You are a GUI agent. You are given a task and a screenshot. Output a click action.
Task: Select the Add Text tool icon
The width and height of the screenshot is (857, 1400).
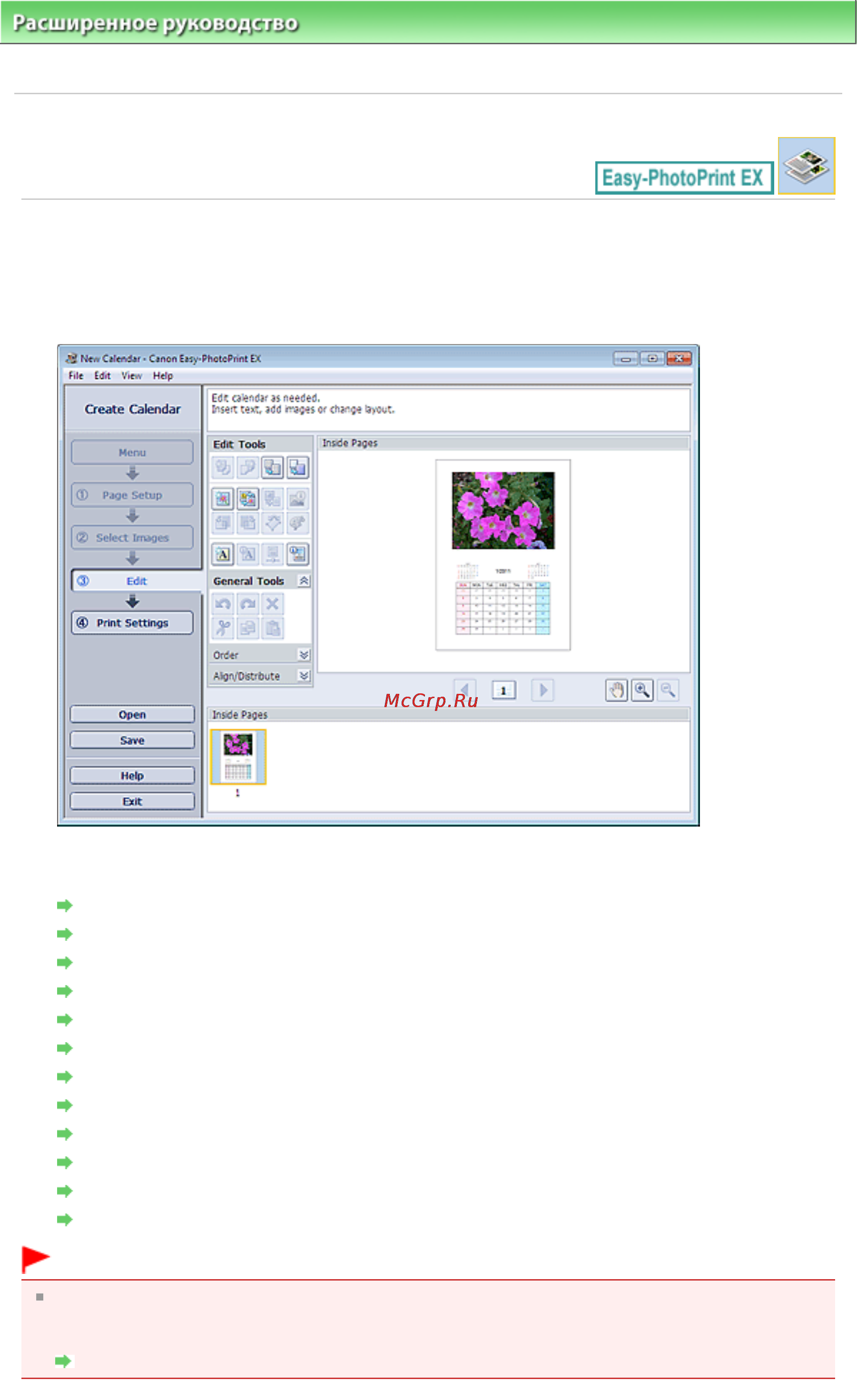tap(223, 553)
